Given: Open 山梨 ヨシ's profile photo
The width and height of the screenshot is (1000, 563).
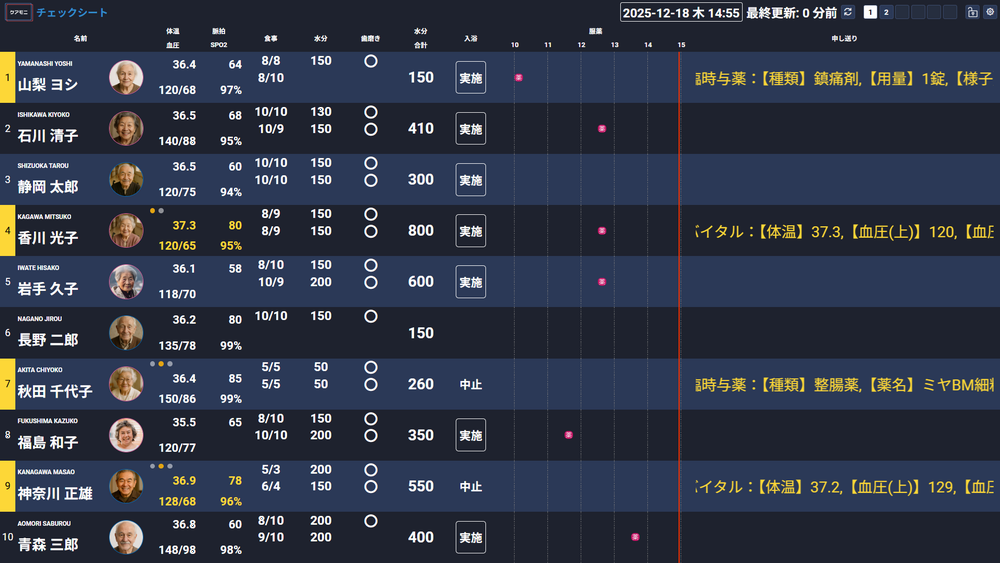Looking at the screenshot, I should pyautogui.click(x=126, y=78).
